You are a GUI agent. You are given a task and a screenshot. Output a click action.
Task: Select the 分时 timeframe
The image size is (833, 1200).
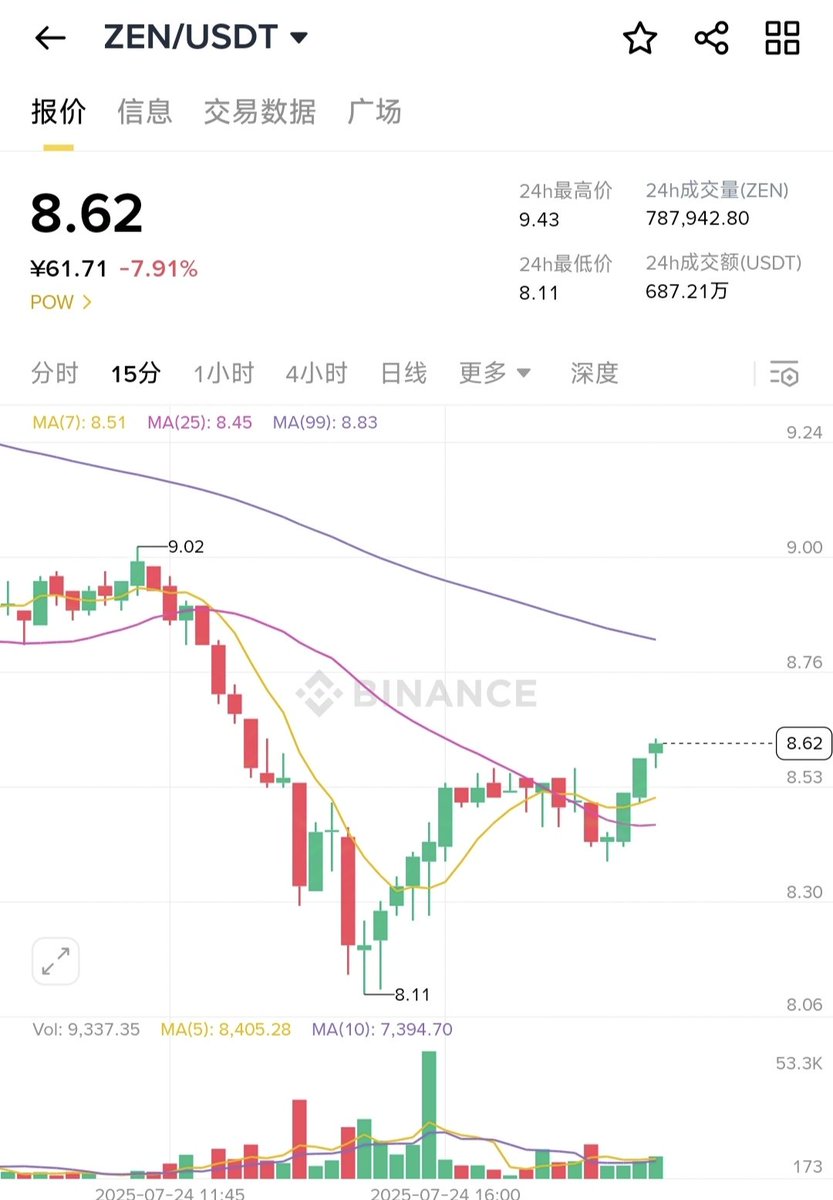coord(54,373)
